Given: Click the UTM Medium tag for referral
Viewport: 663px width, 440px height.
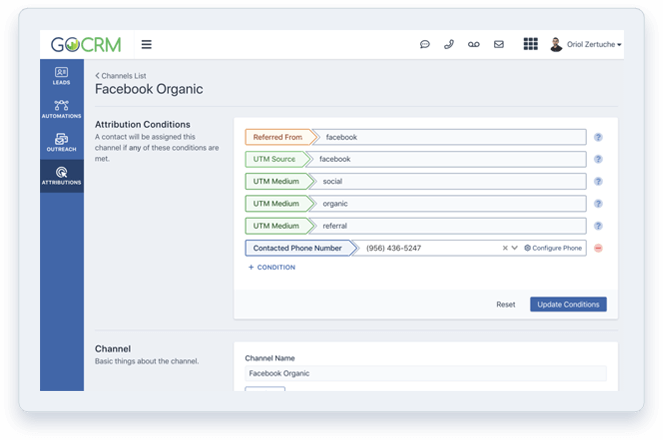Looking at the screenshot, I should point(279,226).
